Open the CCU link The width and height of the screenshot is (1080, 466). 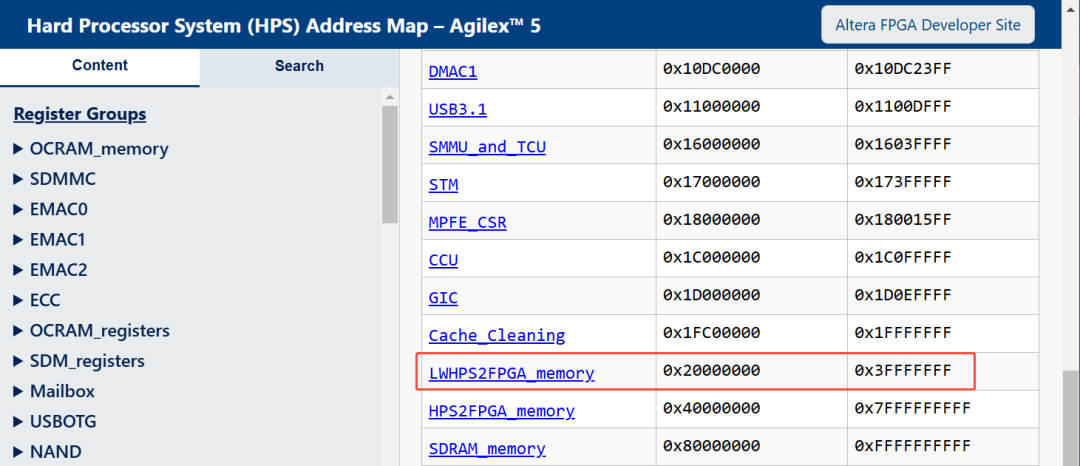[443, 260]
